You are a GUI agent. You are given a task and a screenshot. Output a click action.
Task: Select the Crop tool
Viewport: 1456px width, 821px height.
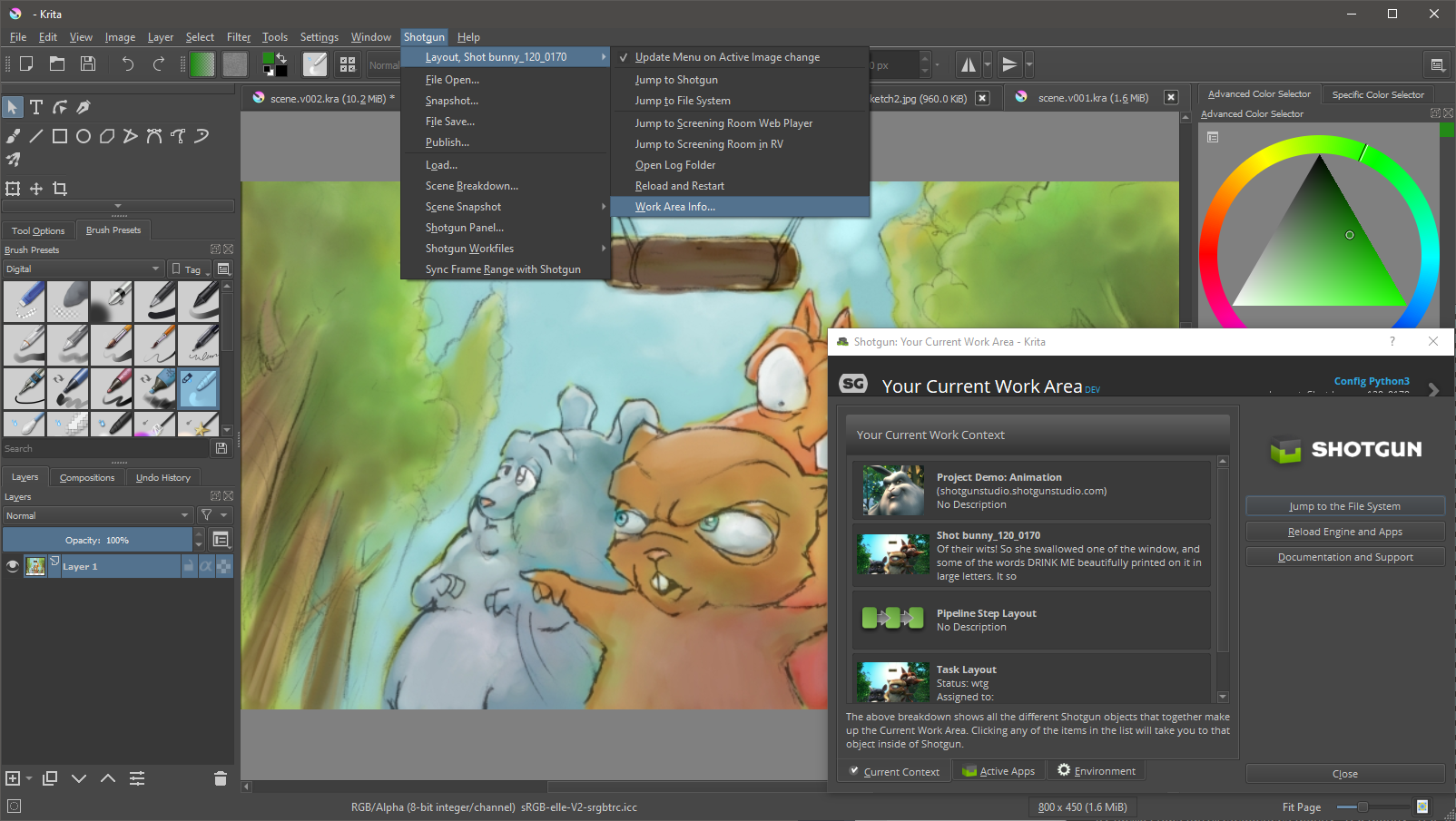coord(60,189)
